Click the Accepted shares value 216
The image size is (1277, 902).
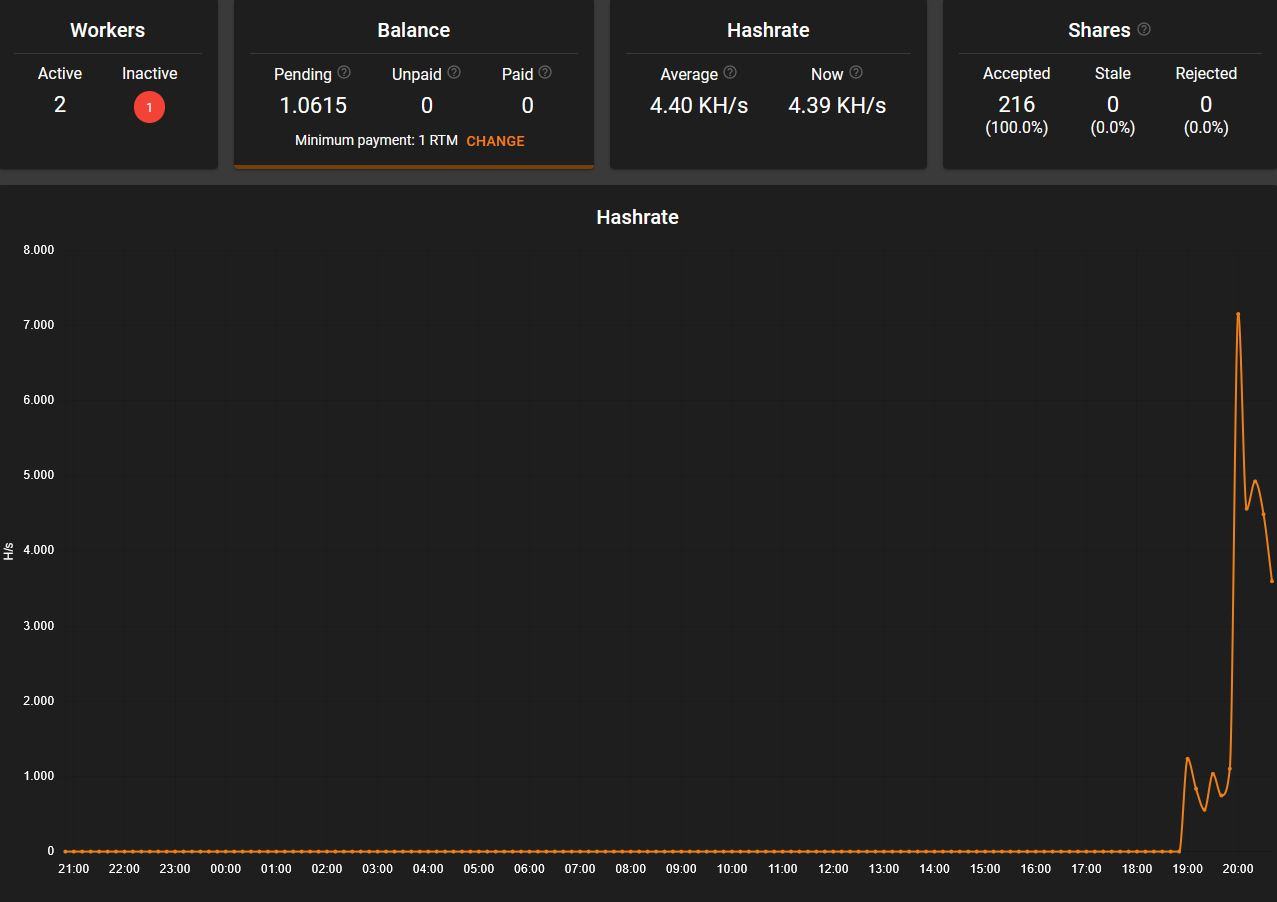(1016, 105)
